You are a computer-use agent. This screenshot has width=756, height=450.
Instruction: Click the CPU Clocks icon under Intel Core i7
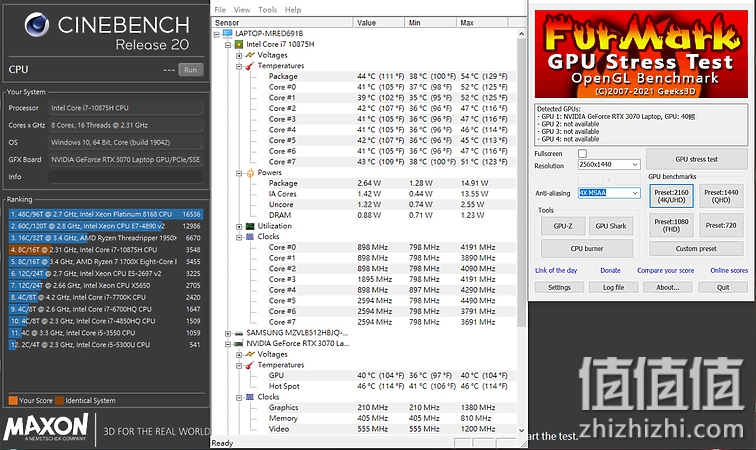click(250, 237)
